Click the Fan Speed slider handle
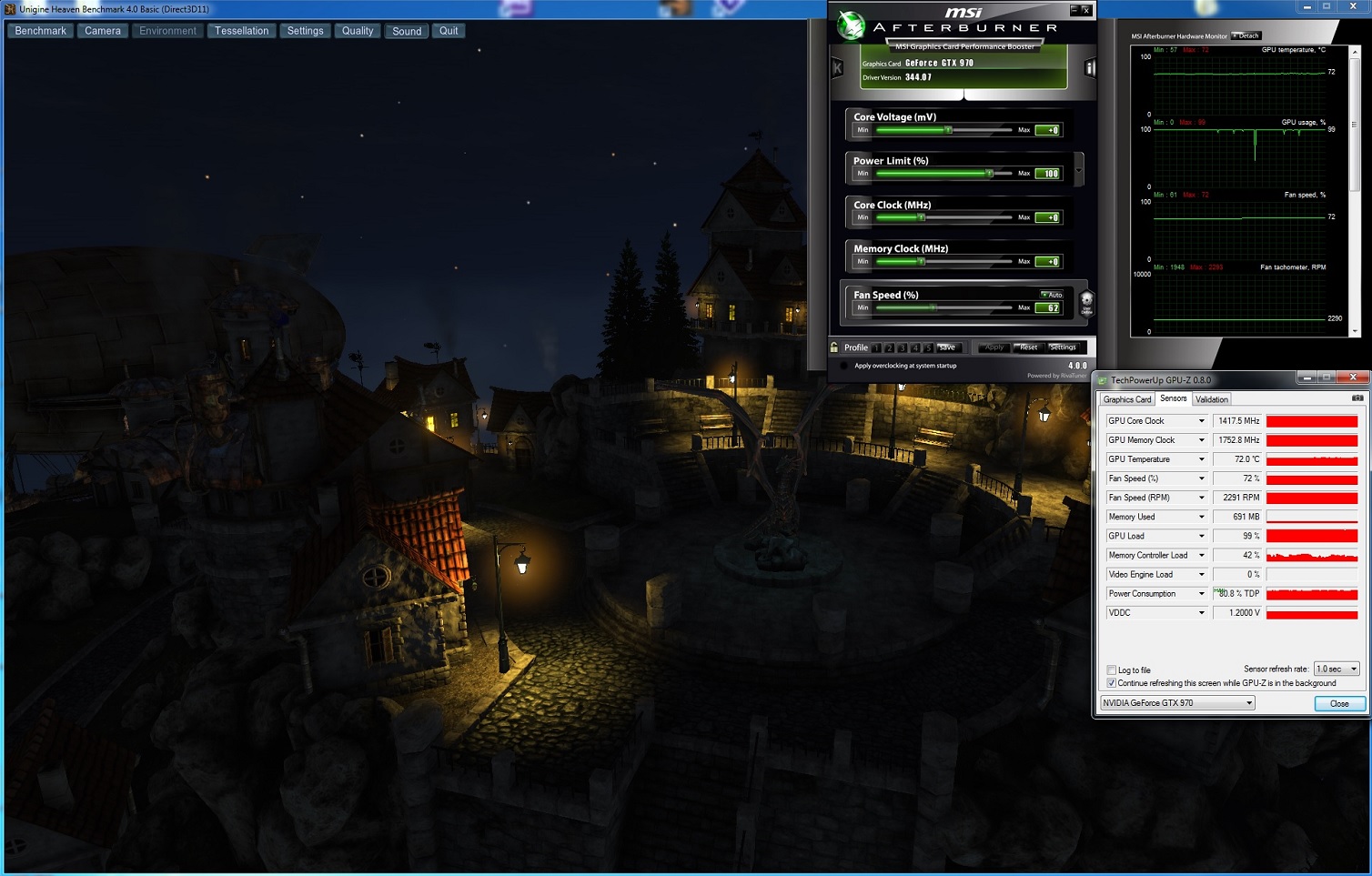The height and width of the screenshot is (876, 1372). (x=933, y=307)
